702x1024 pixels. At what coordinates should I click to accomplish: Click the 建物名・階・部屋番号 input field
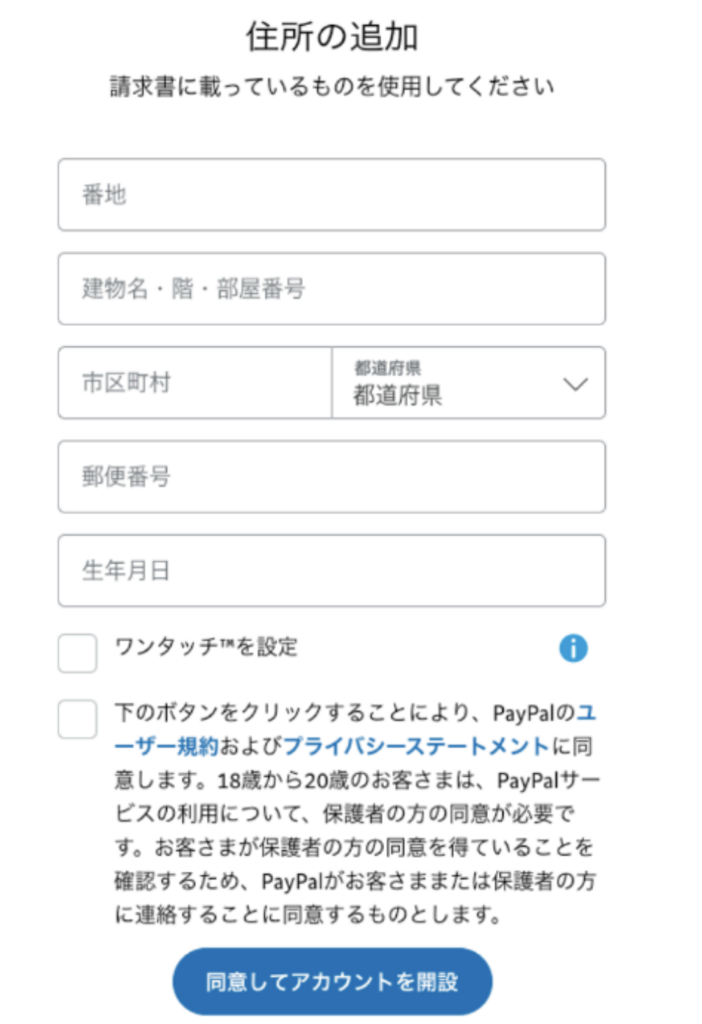click(x=331, y=289)
